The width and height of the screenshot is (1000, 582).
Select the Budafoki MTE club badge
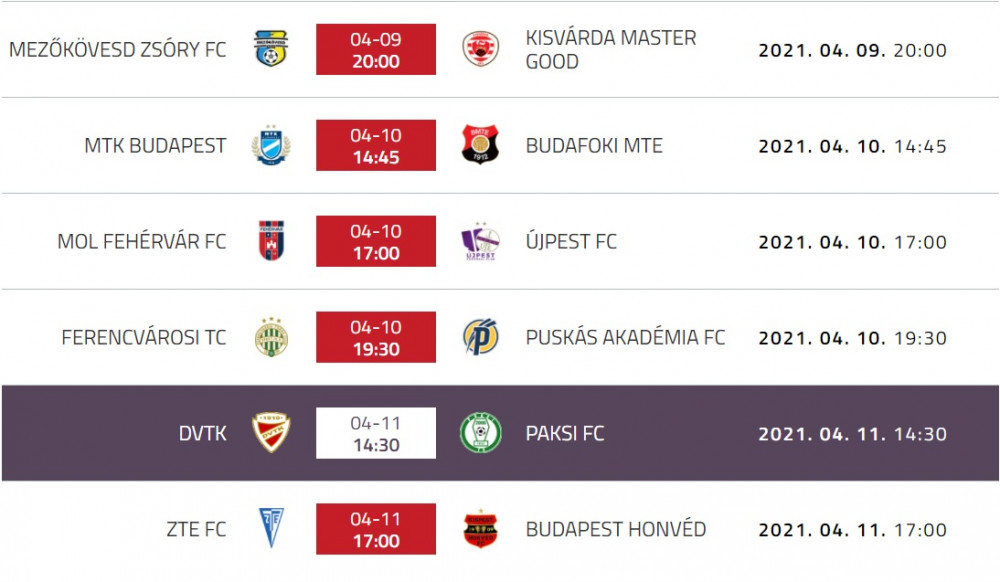(480, 145)
